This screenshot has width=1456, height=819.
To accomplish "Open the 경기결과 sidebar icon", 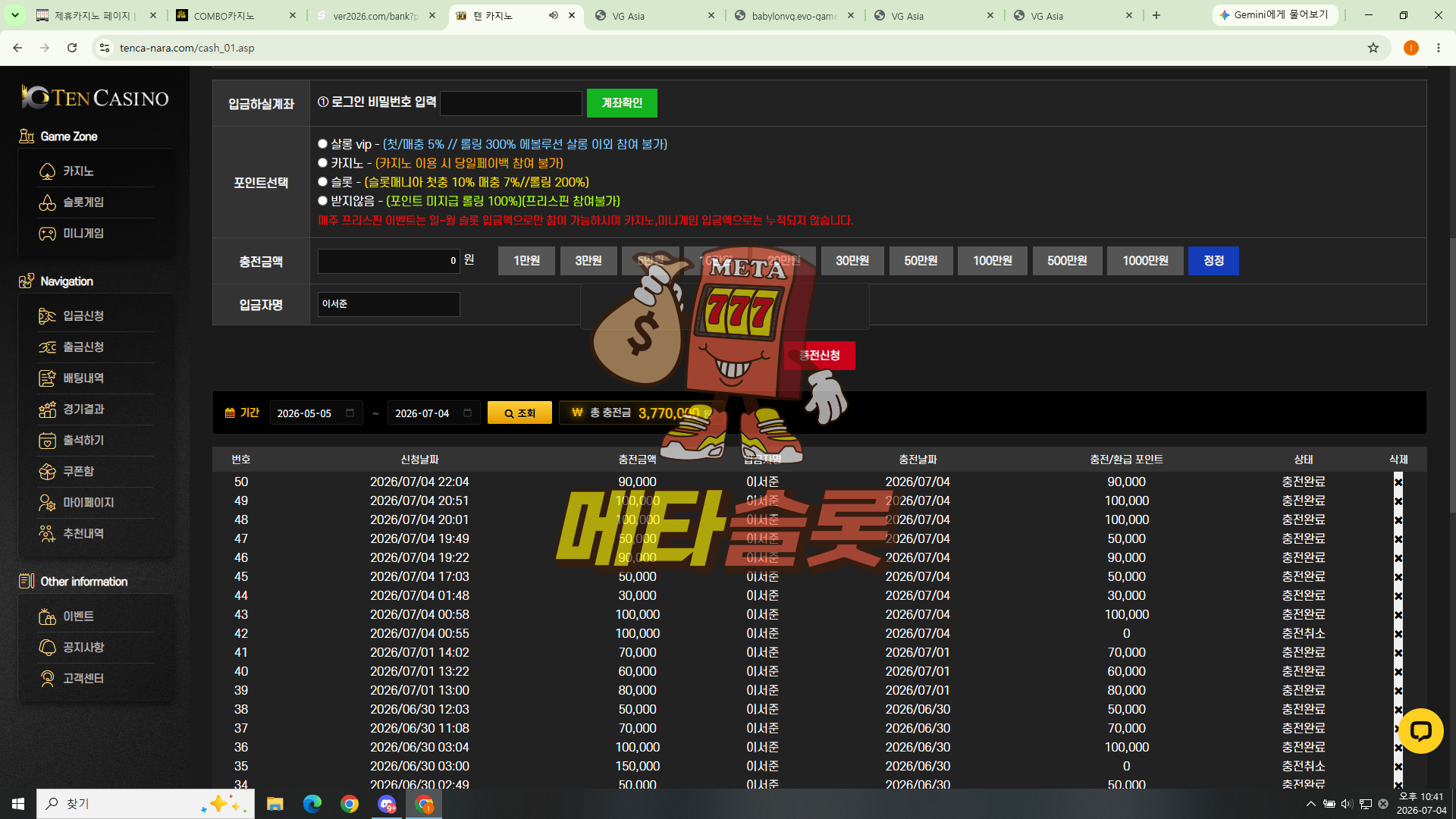I will tap(47, 409).
